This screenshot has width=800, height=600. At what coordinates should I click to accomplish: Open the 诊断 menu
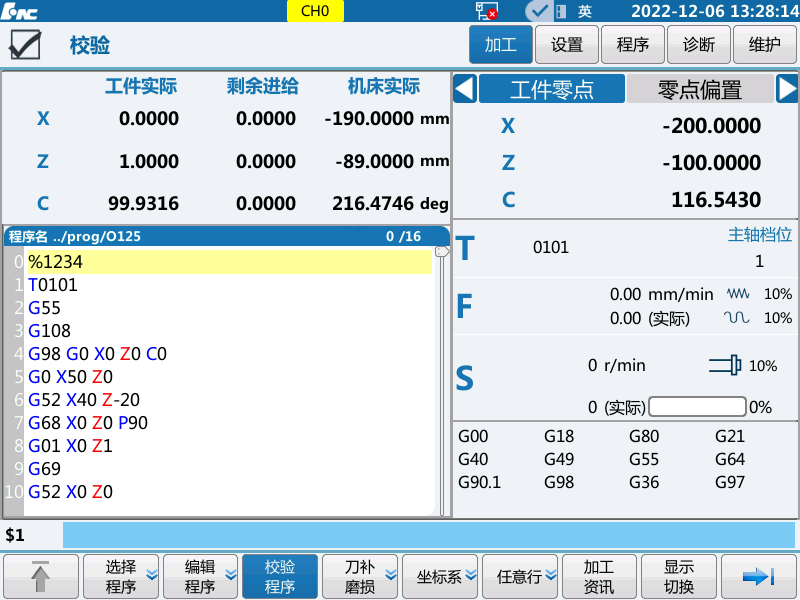tap(699, 45)
